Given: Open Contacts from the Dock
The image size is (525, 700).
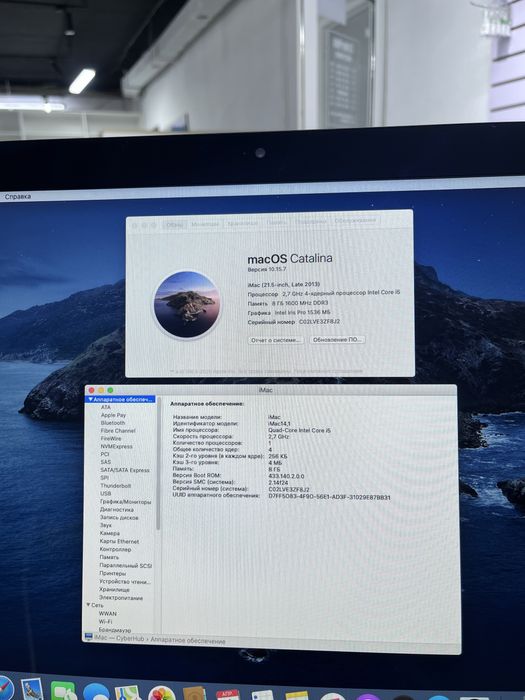Looking at the screenshot, I should pyautogui.click(x=195, y=694).
